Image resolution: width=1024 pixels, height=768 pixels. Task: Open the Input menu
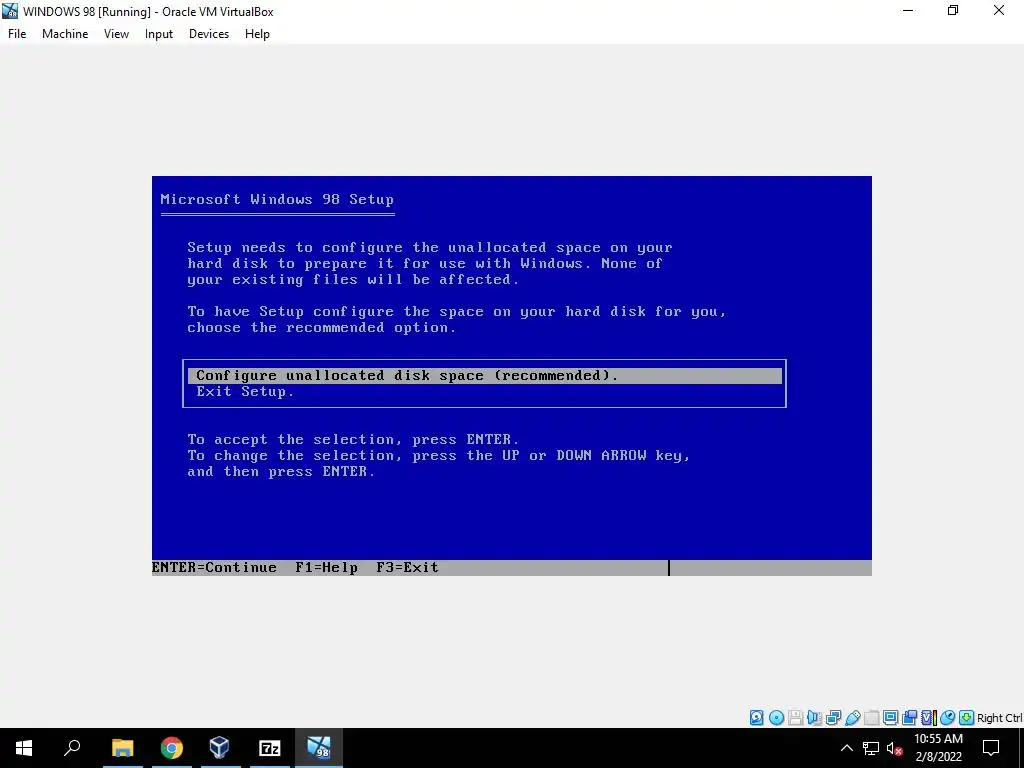[x=159, y=34]
